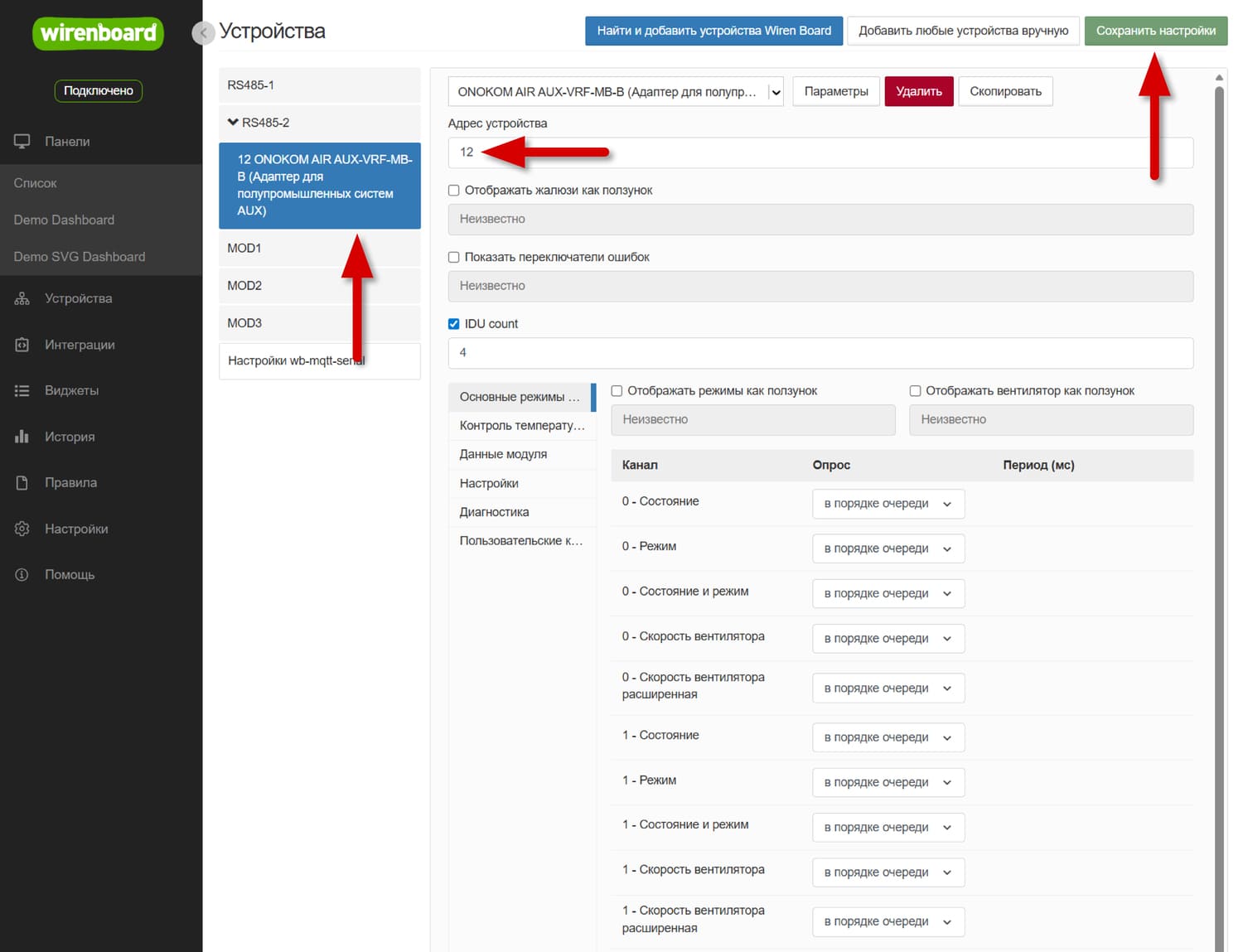Open the Контроль температуры tab
Screen dimensions: 1243x952
[522, 425]
